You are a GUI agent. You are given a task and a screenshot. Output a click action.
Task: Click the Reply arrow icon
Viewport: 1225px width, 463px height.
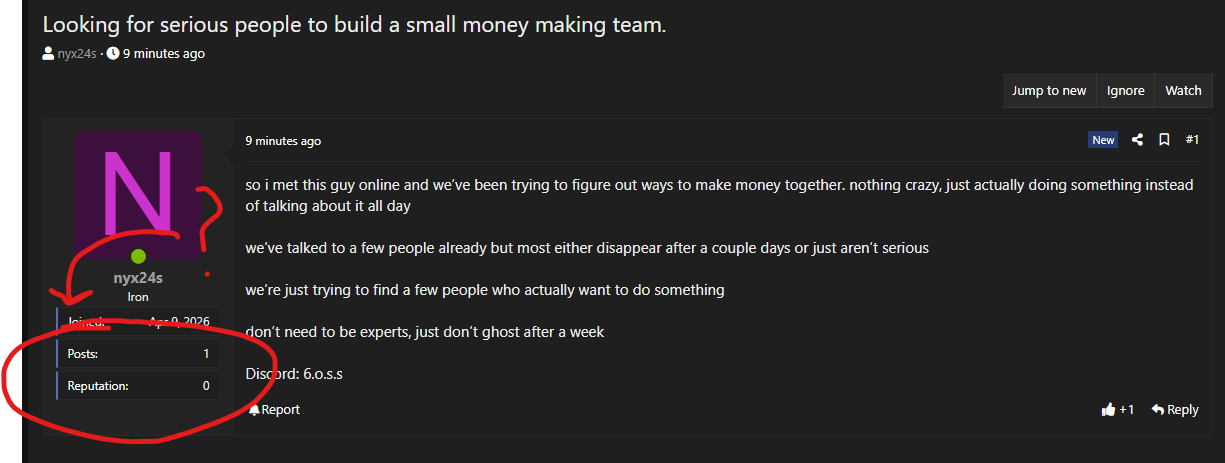[1158, 410]
